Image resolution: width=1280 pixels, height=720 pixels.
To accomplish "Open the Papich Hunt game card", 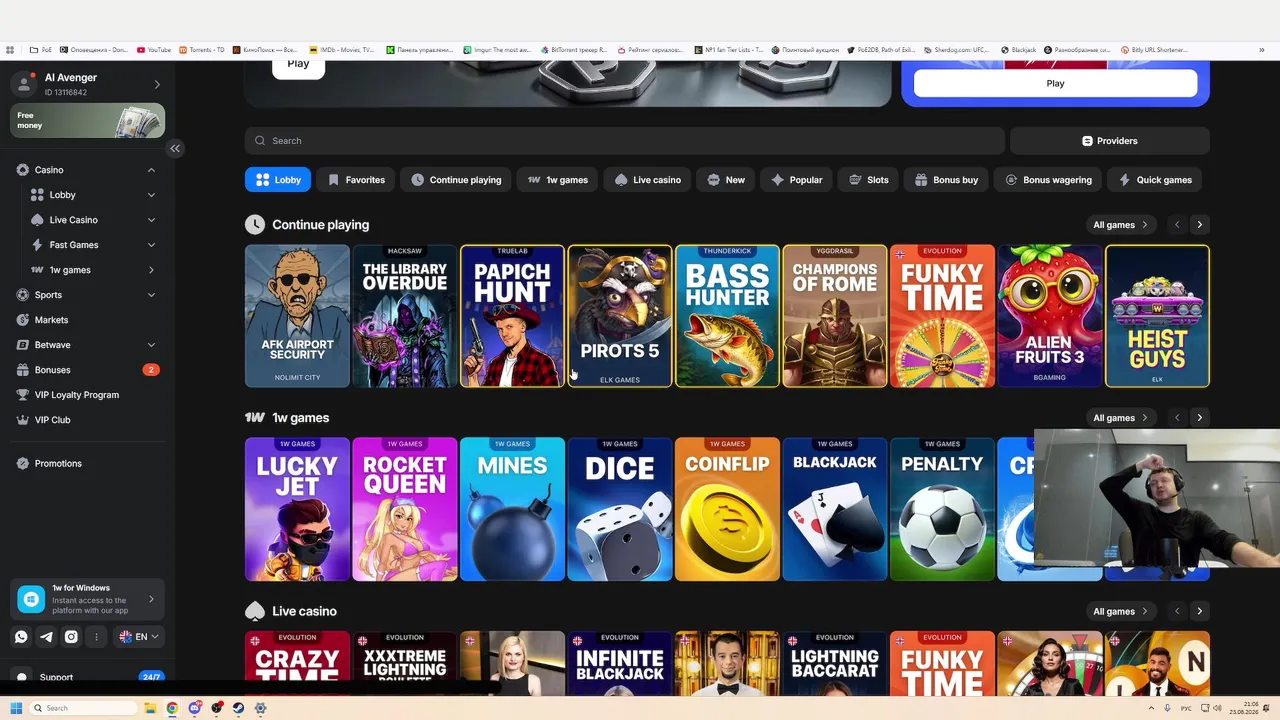I will tap(512, 316).
